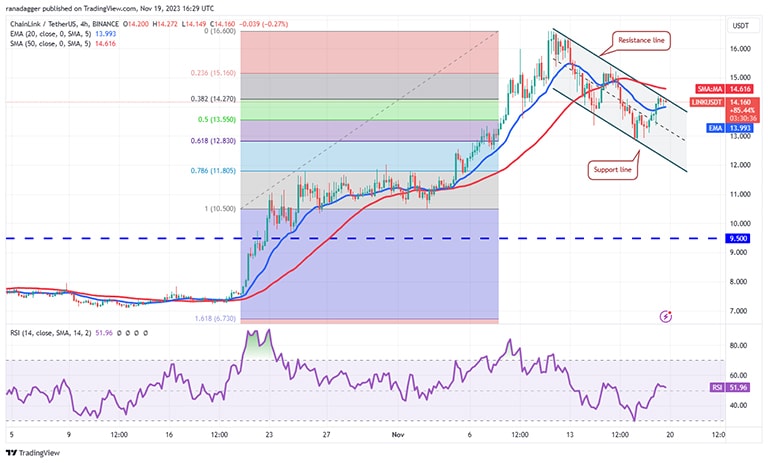This screenshot has width=768, height=463.
Task: Click the 1.618 (6.730) Fibonacci level label
Action: [x=215, y=318]
